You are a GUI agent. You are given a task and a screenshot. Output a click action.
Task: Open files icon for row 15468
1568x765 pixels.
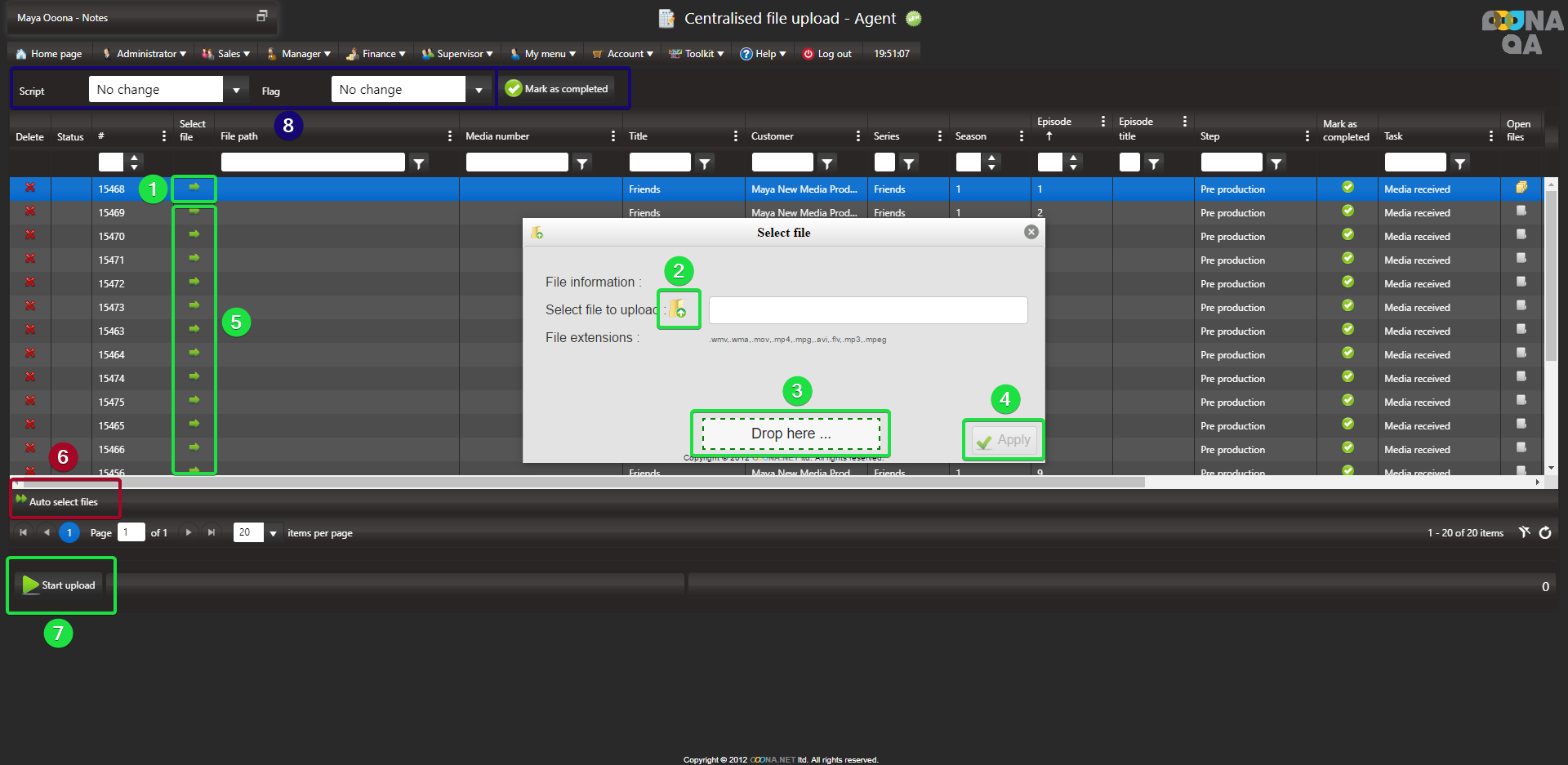tap(1521, 188)
